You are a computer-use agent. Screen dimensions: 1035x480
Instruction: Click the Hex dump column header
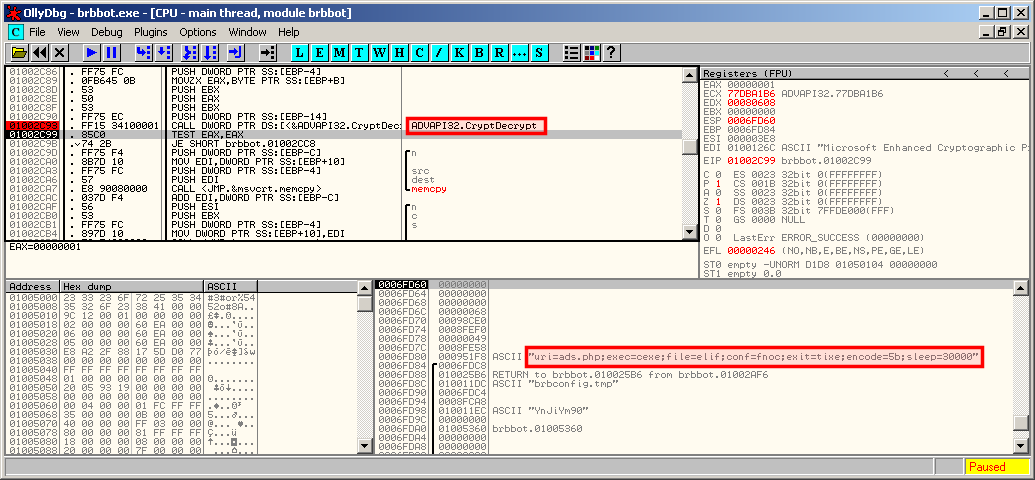(131, 286)
